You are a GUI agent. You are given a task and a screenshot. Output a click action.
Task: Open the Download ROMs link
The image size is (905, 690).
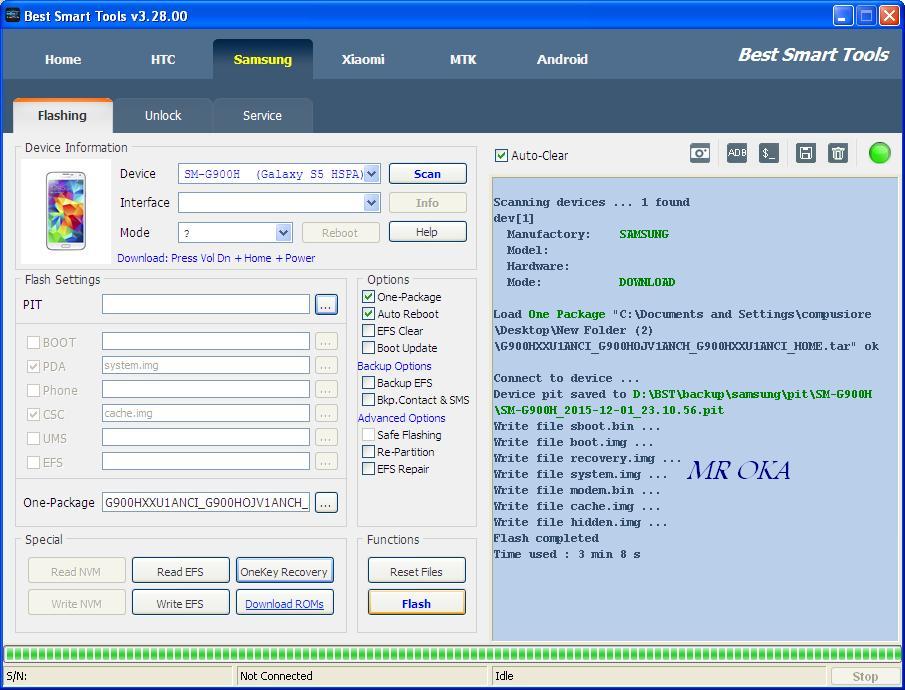284,604
